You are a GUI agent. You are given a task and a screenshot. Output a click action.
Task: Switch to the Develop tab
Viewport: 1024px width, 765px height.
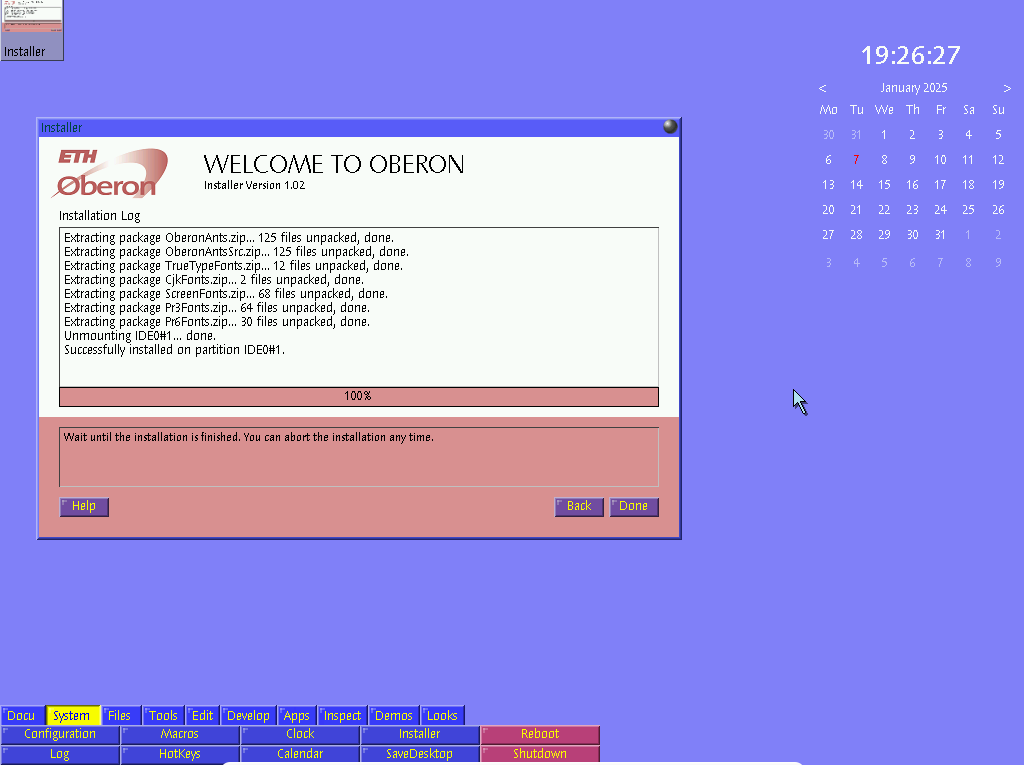[248, 715]
